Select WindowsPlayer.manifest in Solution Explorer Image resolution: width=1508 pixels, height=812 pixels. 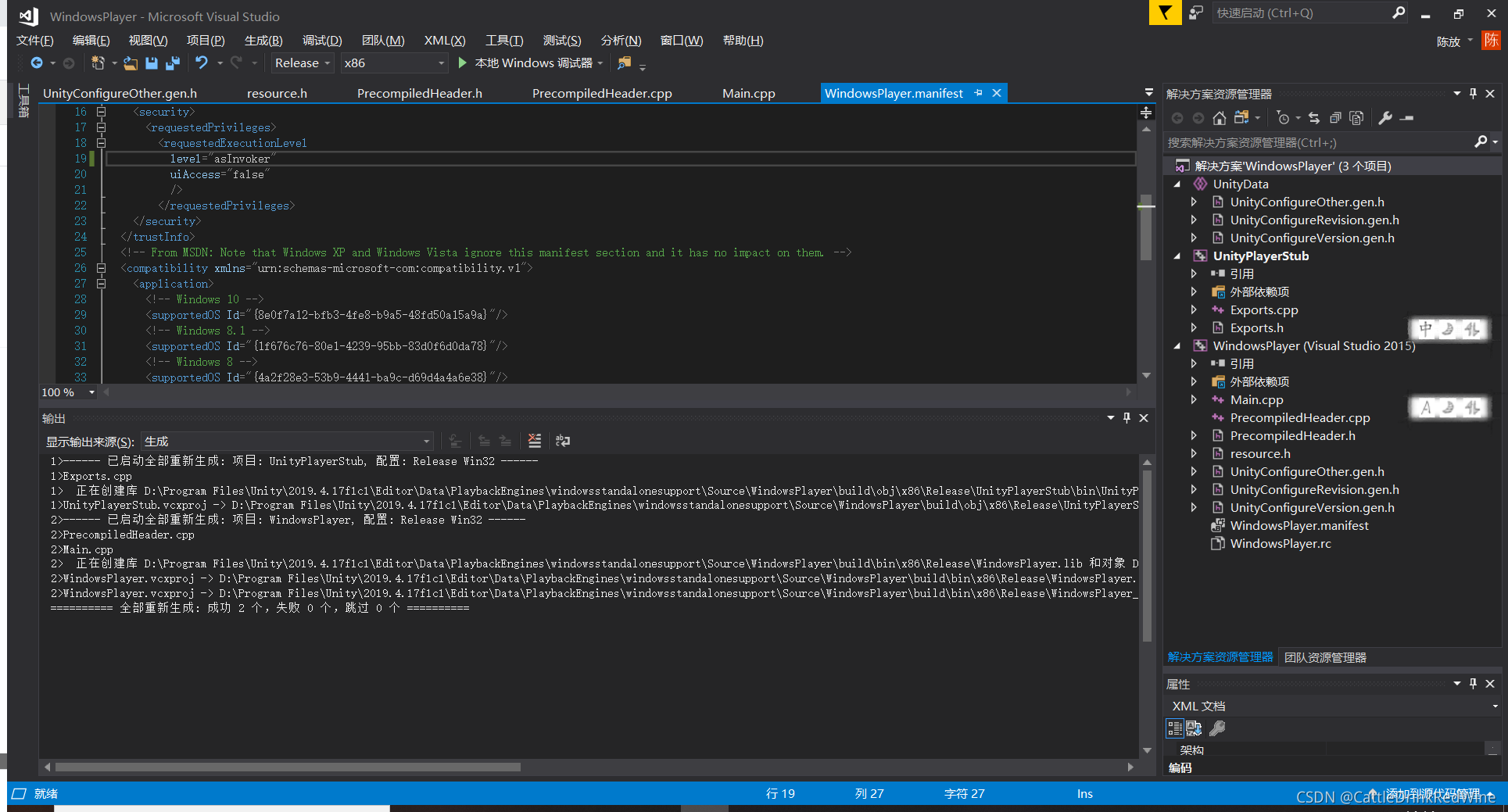[1299, 526]
